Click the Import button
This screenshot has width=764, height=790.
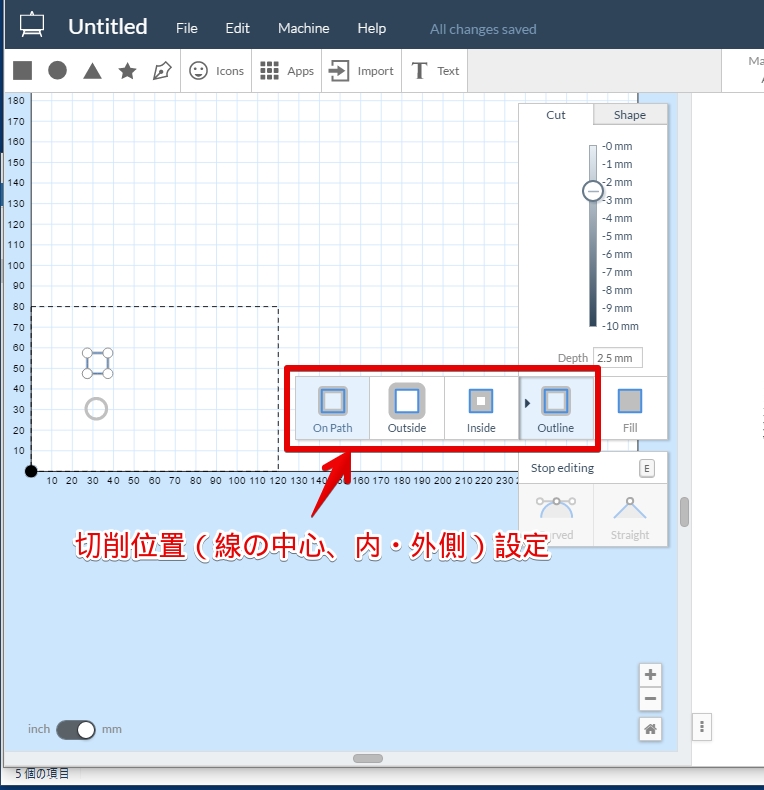point(361,71)
